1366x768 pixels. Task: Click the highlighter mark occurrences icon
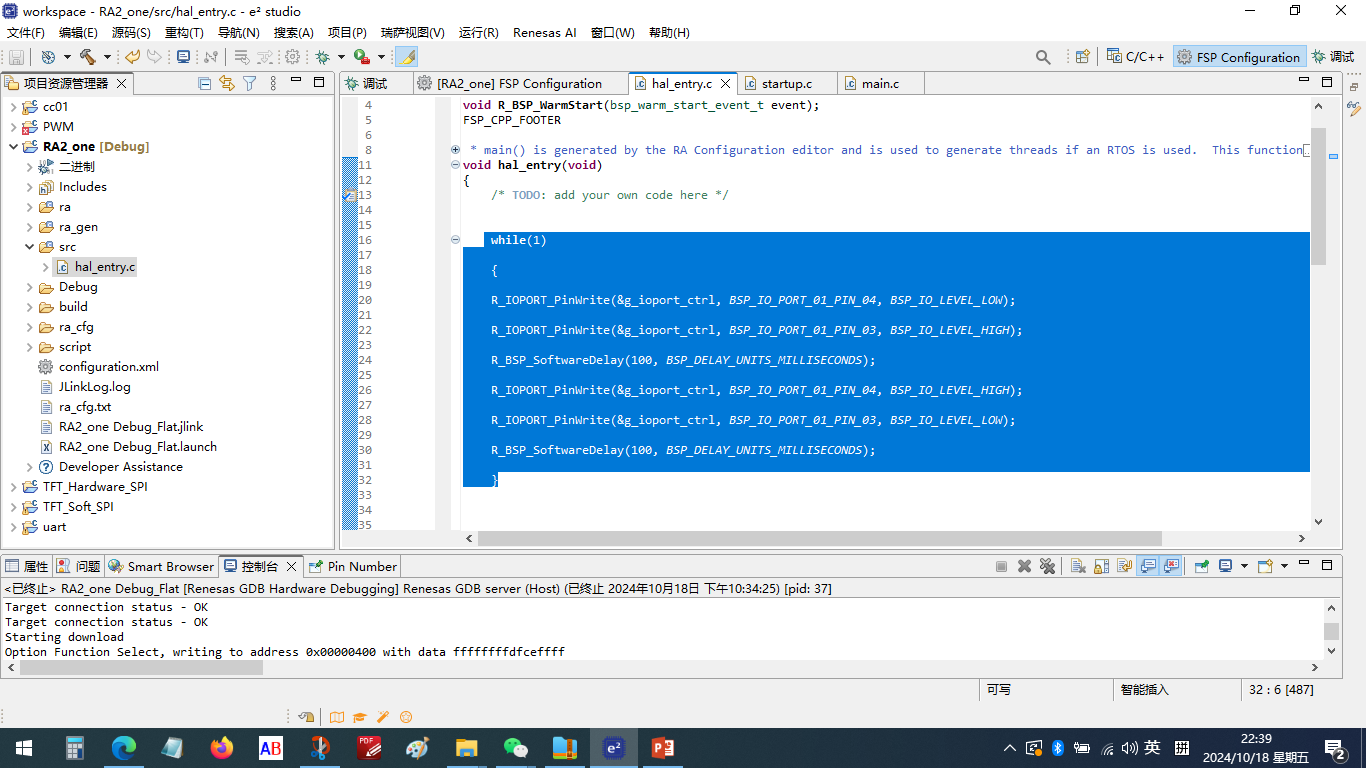(406, 57)
